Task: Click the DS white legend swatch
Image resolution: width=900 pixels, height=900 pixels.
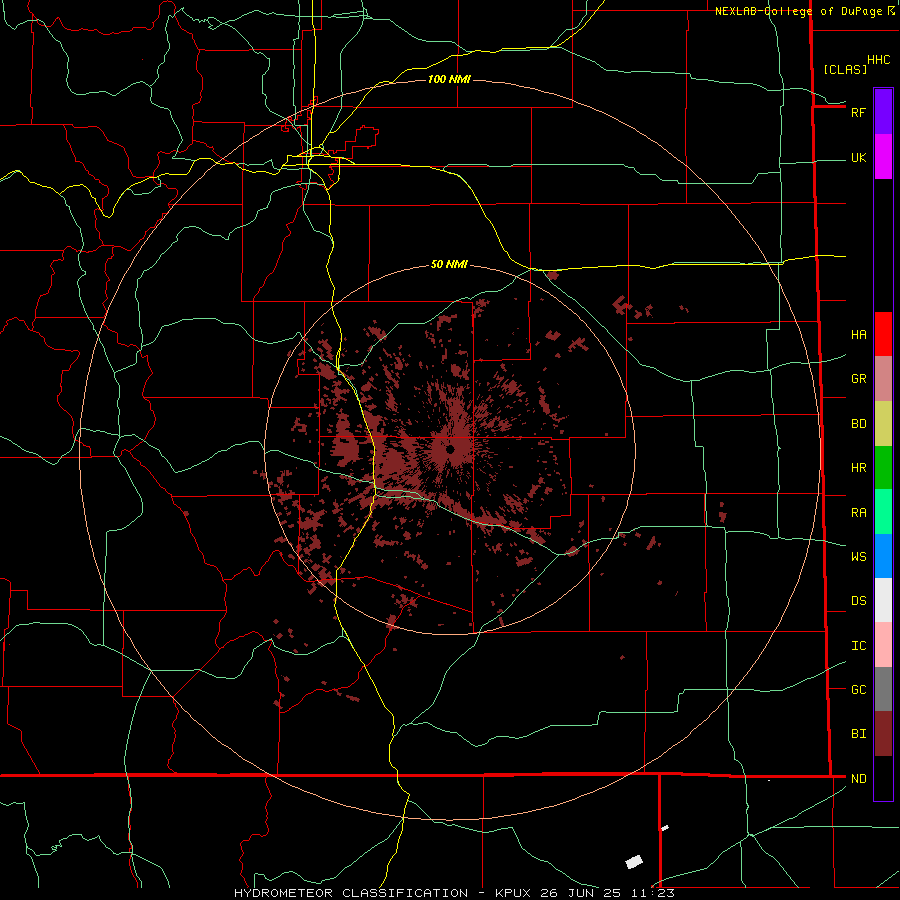Action: click(883, 600)
